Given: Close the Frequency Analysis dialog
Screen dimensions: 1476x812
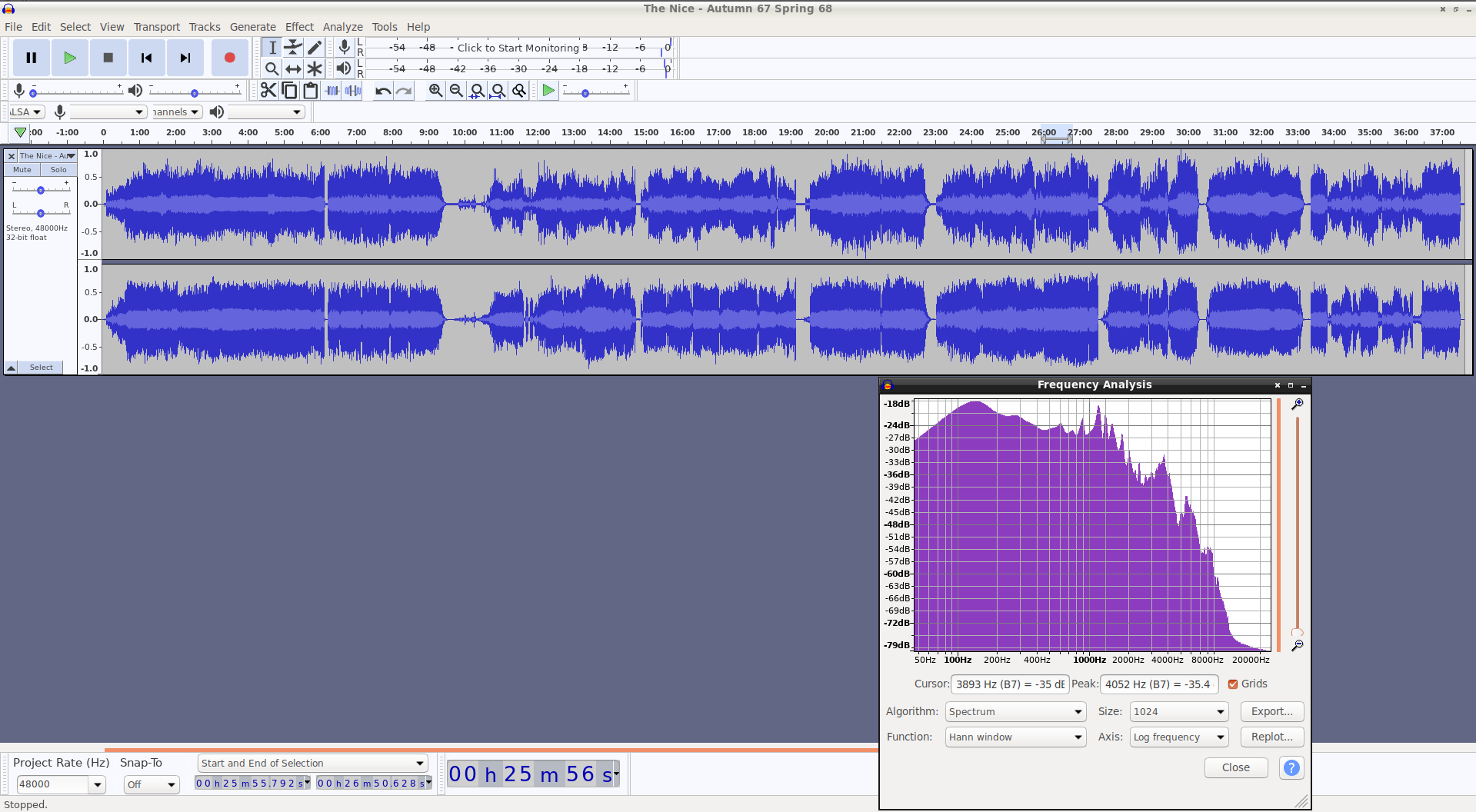Looking at the screenshot, I should (x=1236, y=767).
